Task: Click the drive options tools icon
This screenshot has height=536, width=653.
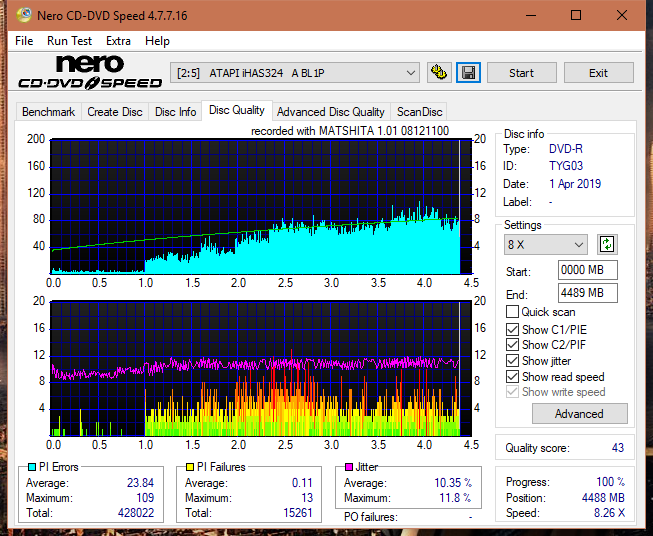Action: 439,73
